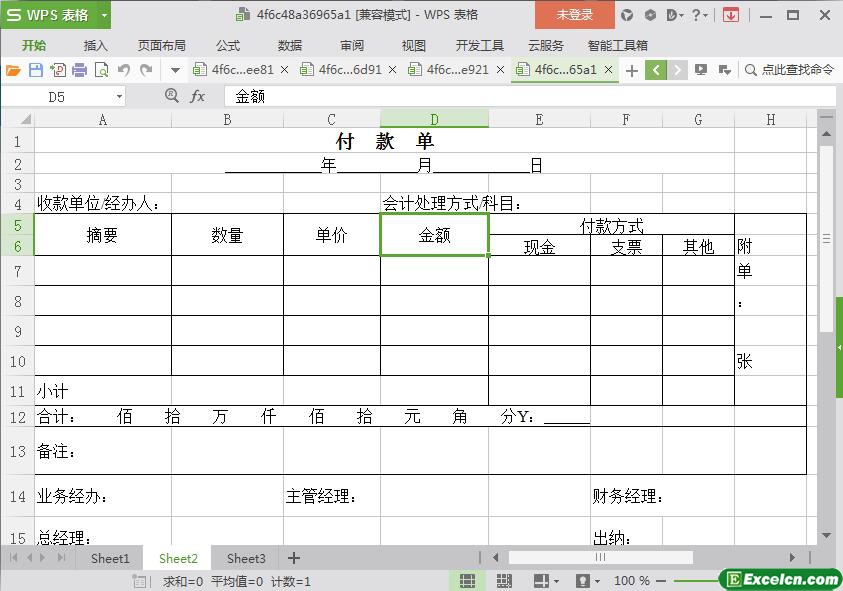The height and width of the screenshot is (591, 843).
Task: Open print preview icon
Action: coord(102,70)
